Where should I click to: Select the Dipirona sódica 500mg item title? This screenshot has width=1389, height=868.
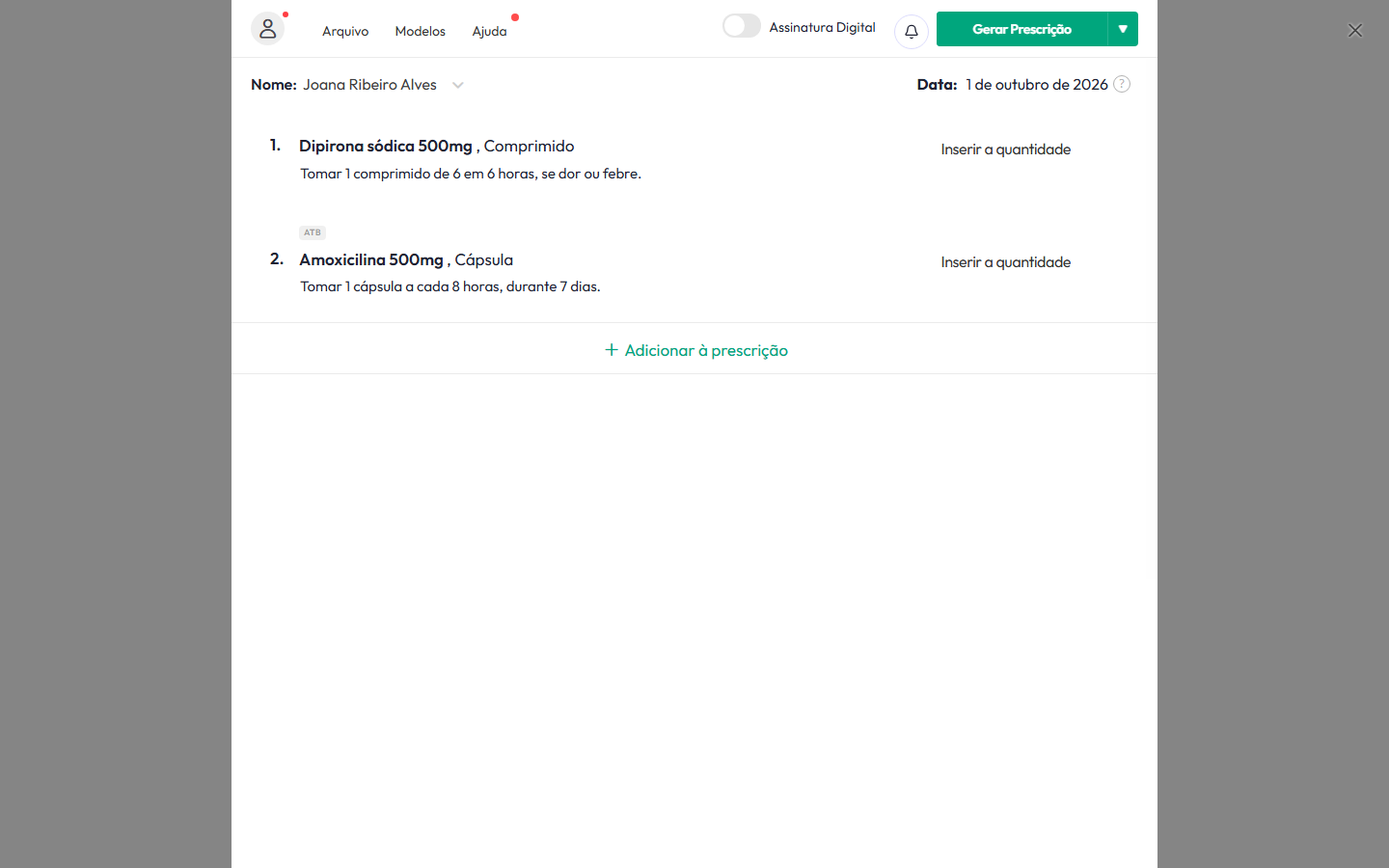(386, 146)
